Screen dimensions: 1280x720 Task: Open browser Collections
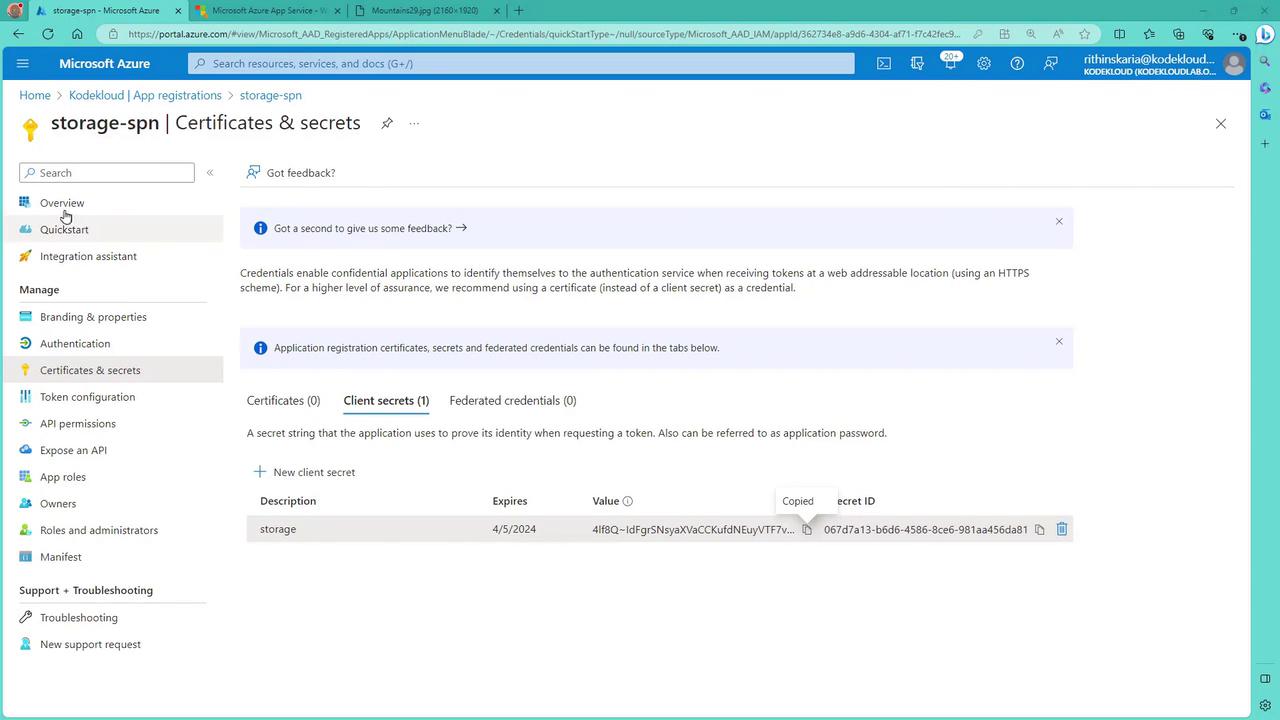(1179, 34)
